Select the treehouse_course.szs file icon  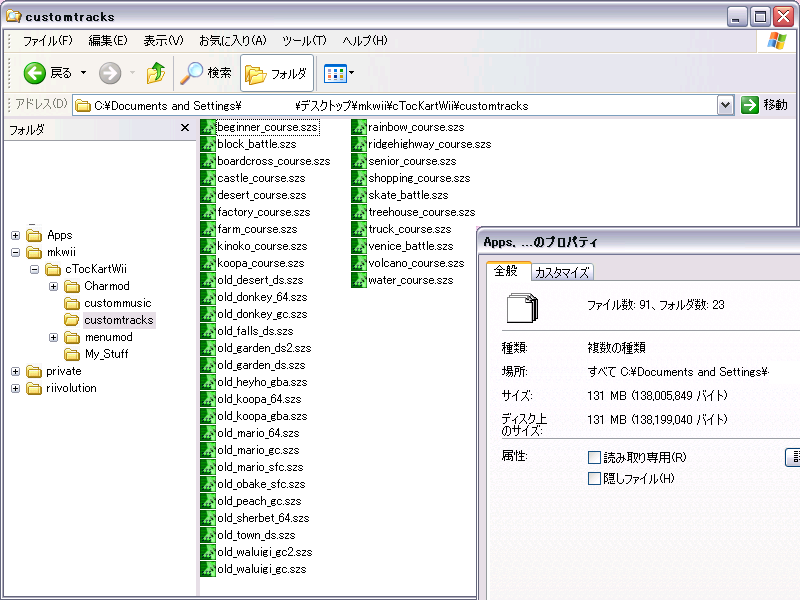point(359,212)
